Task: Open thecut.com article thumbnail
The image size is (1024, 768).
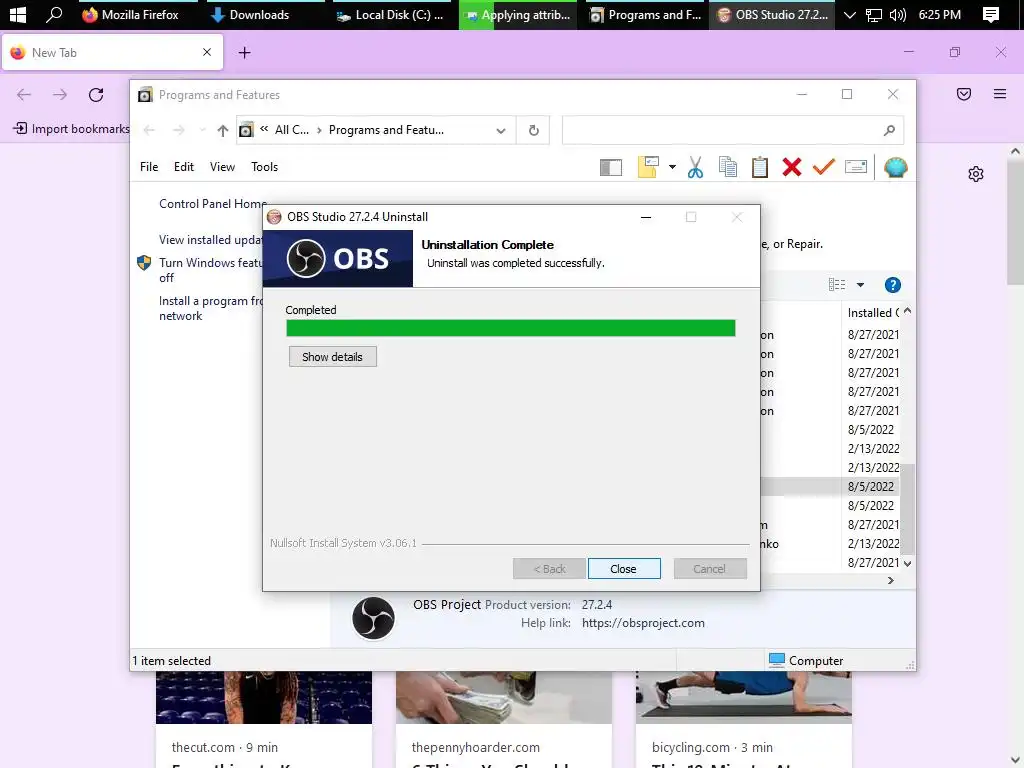Action: (264, 697)
